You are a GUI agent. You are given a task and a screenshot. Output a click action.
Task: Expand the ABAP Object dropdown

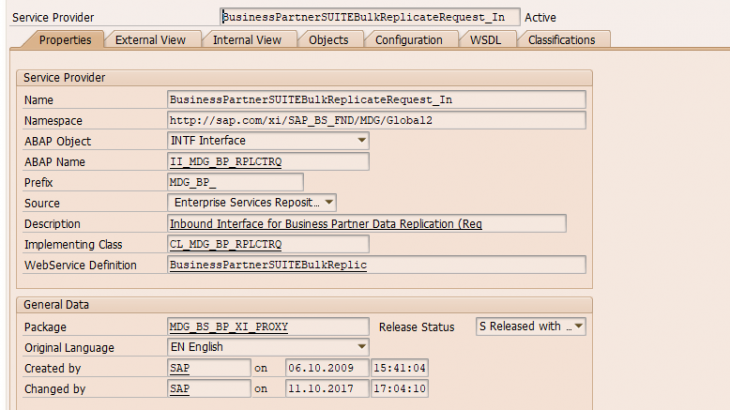361,141
